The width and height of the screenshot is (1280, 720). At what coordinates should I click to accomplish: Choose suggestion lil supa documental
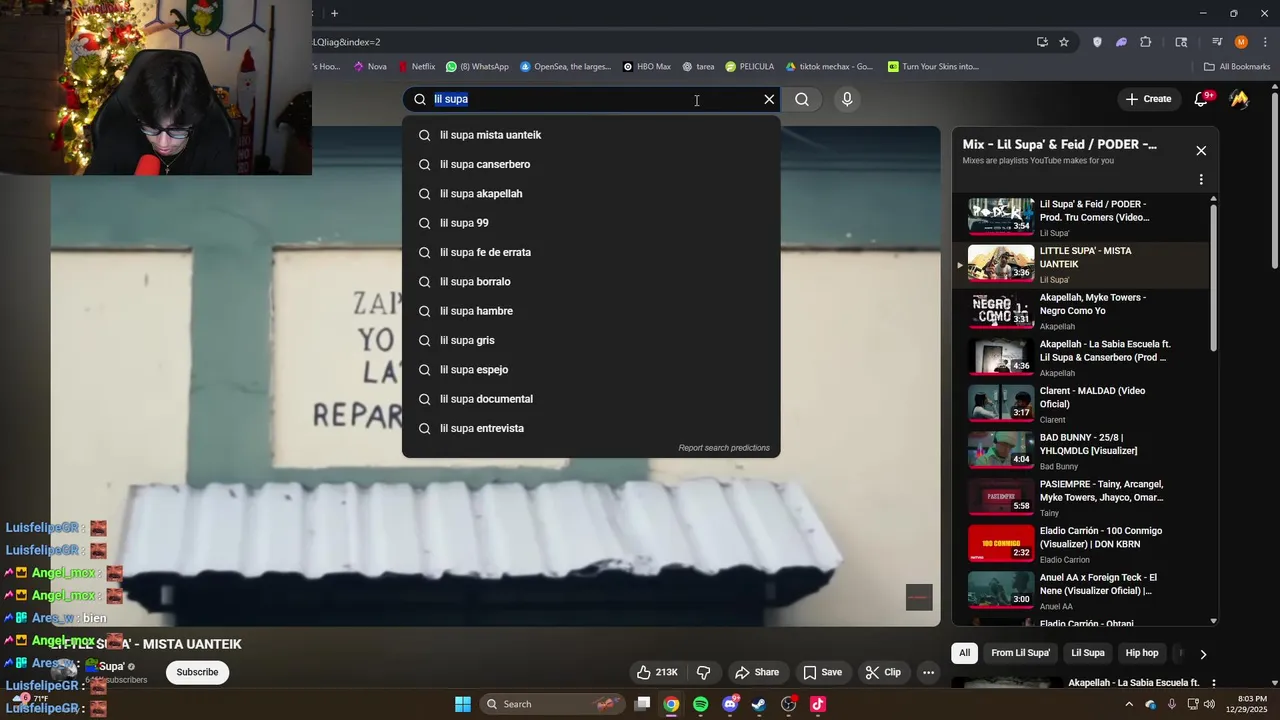coord(591,399)
